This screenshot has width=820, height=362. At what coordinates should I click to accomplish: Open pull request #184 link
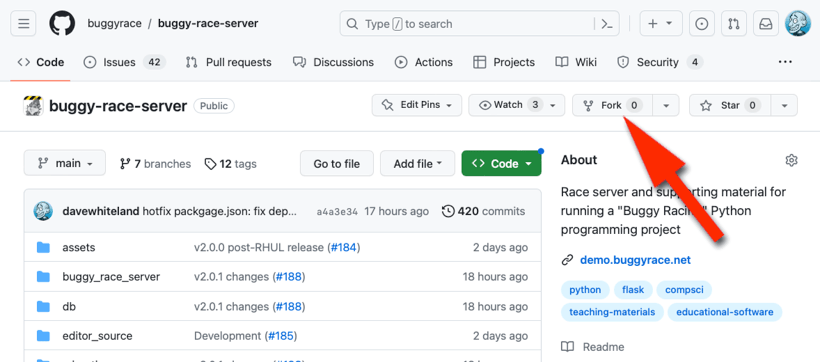tap(344, 247)
